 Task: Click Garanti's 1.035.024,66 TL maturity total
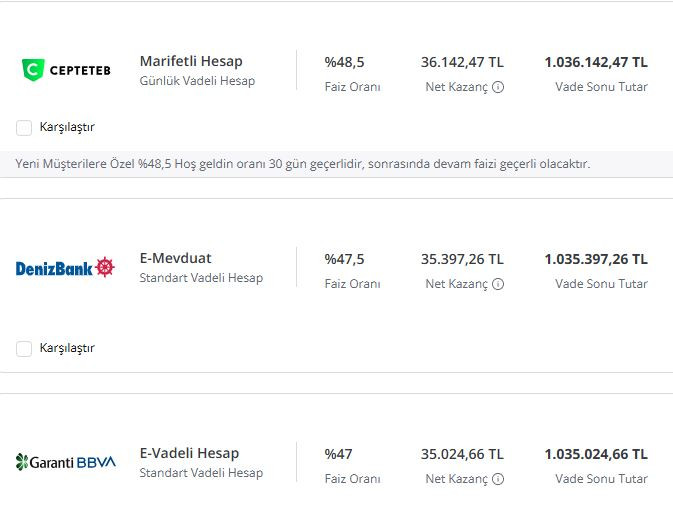point(596,454)
